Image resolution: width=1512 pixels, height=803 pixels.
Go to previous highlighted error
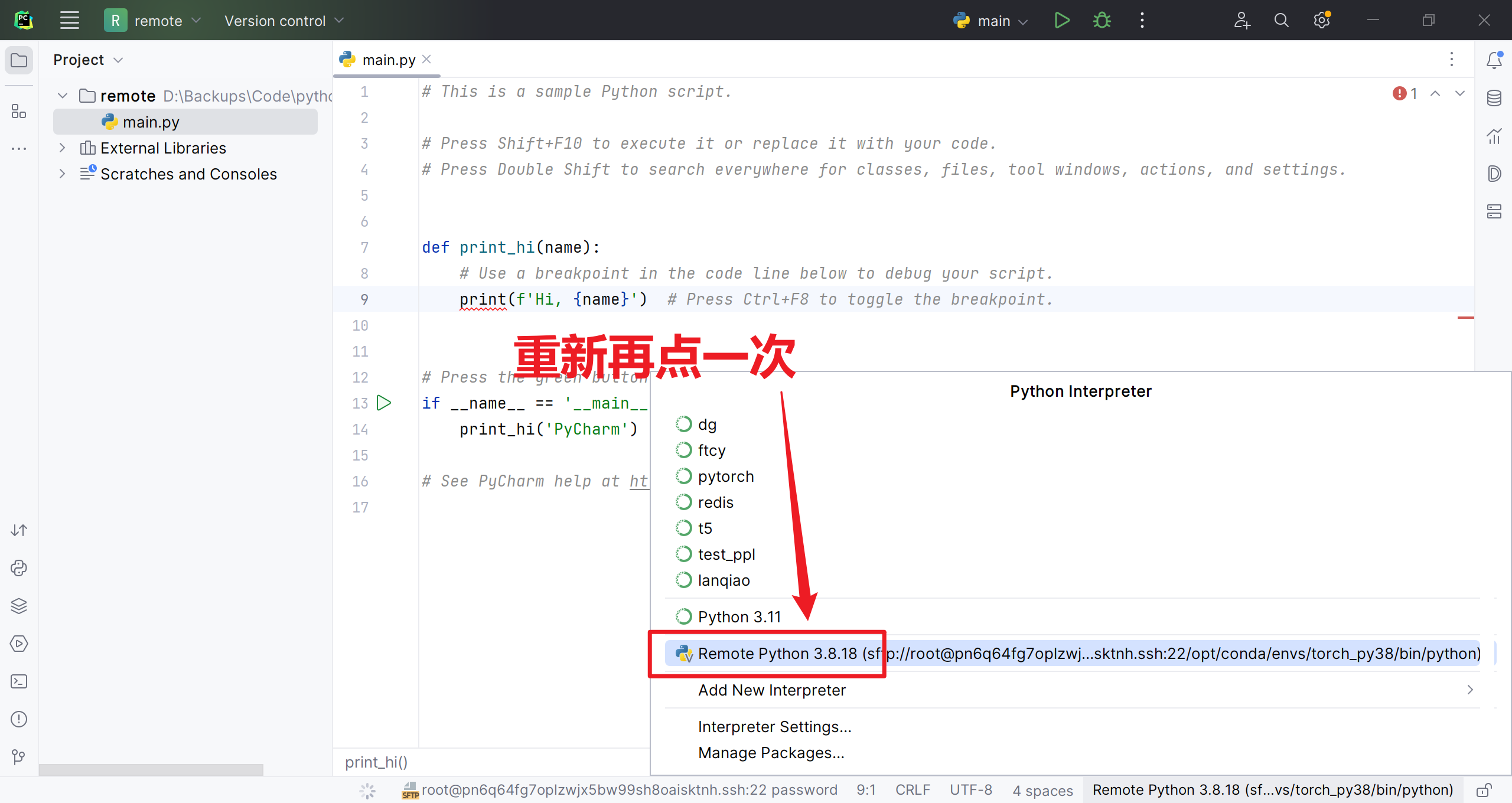pyautogui.click(x=1435, y=93)
